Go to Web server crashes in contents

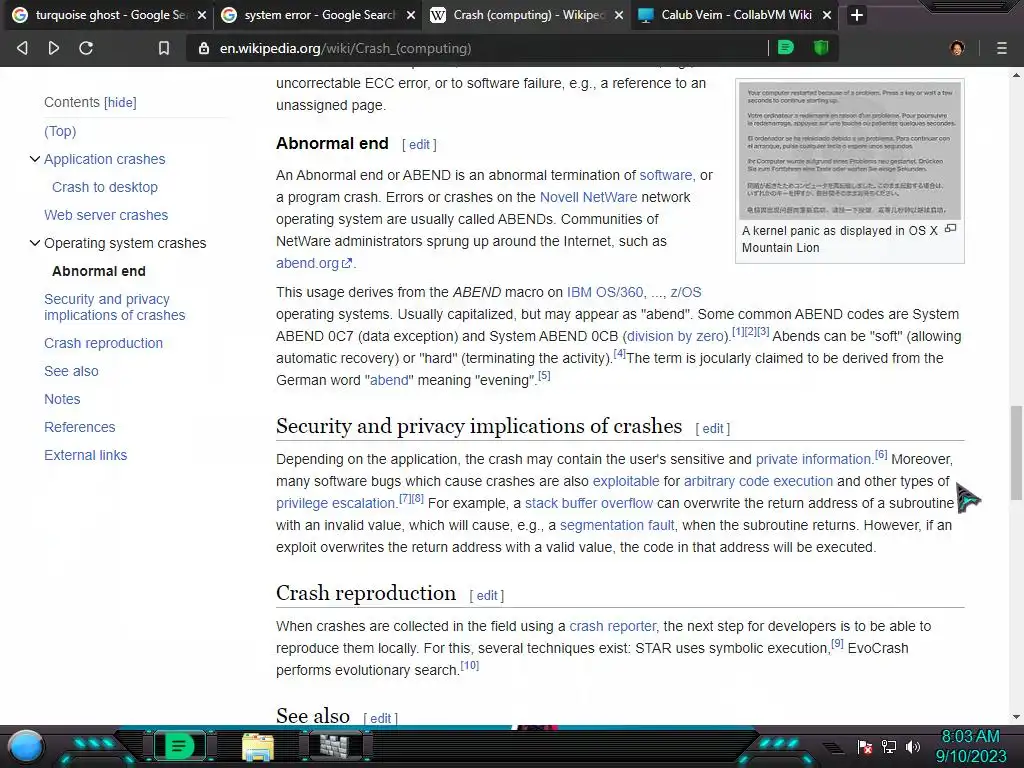pos(106,216)
